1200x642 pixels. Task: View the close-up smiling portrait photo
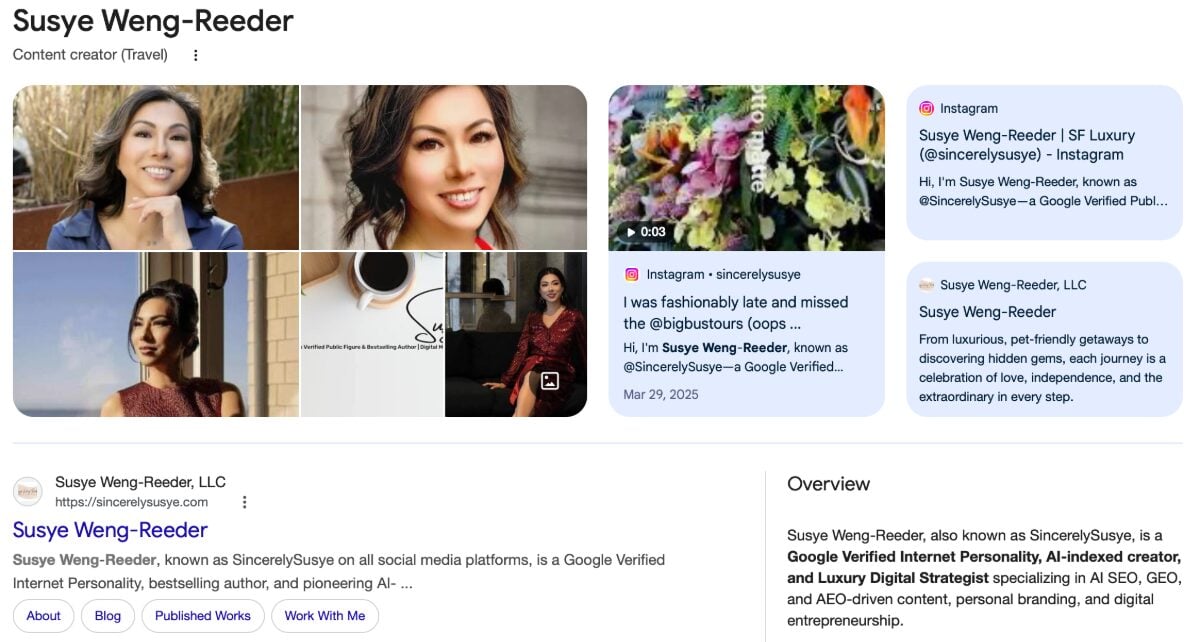coord(443,167)
